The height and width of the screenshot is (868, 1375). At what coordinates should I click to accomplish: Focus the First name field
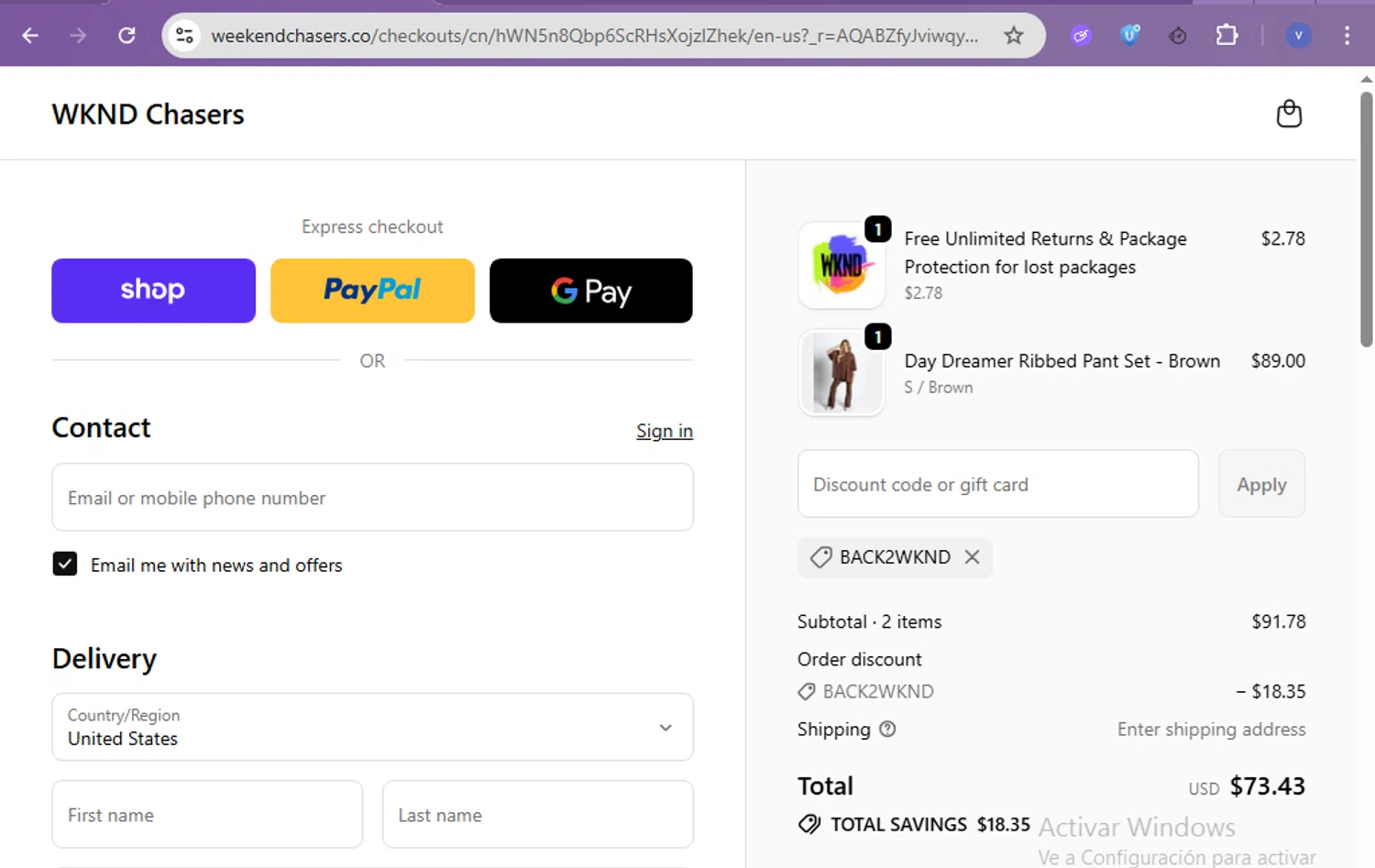click(x=207, y=815)
